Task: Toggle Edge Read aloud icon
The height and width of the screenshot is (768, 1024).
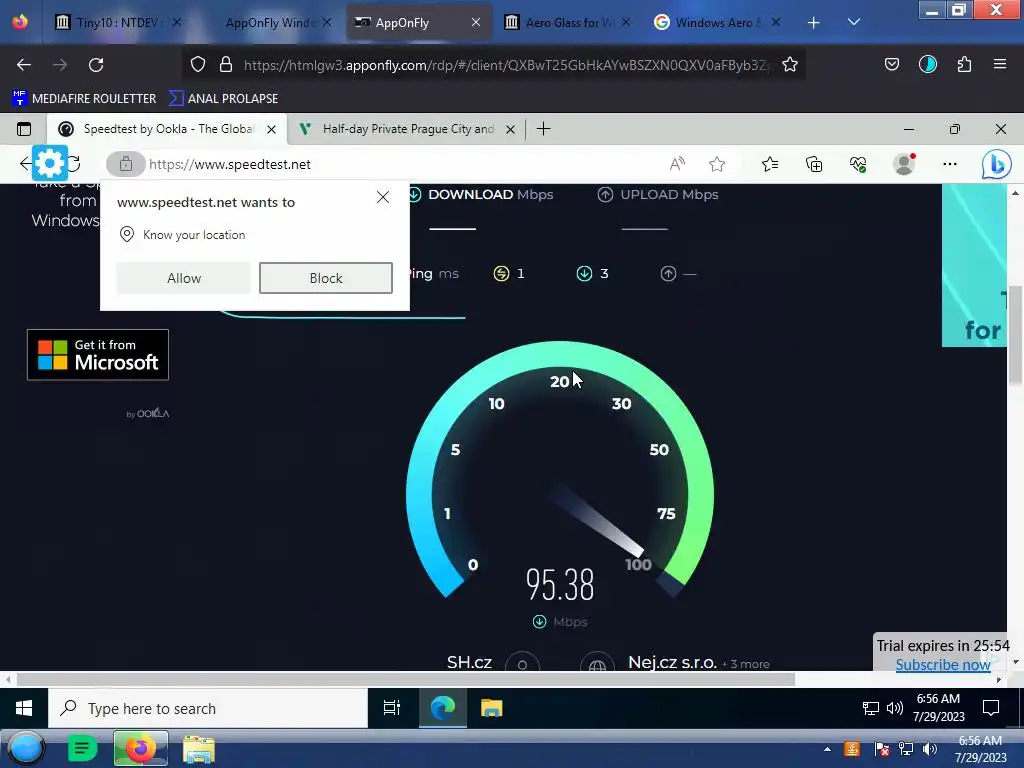Action: [677, 165]
